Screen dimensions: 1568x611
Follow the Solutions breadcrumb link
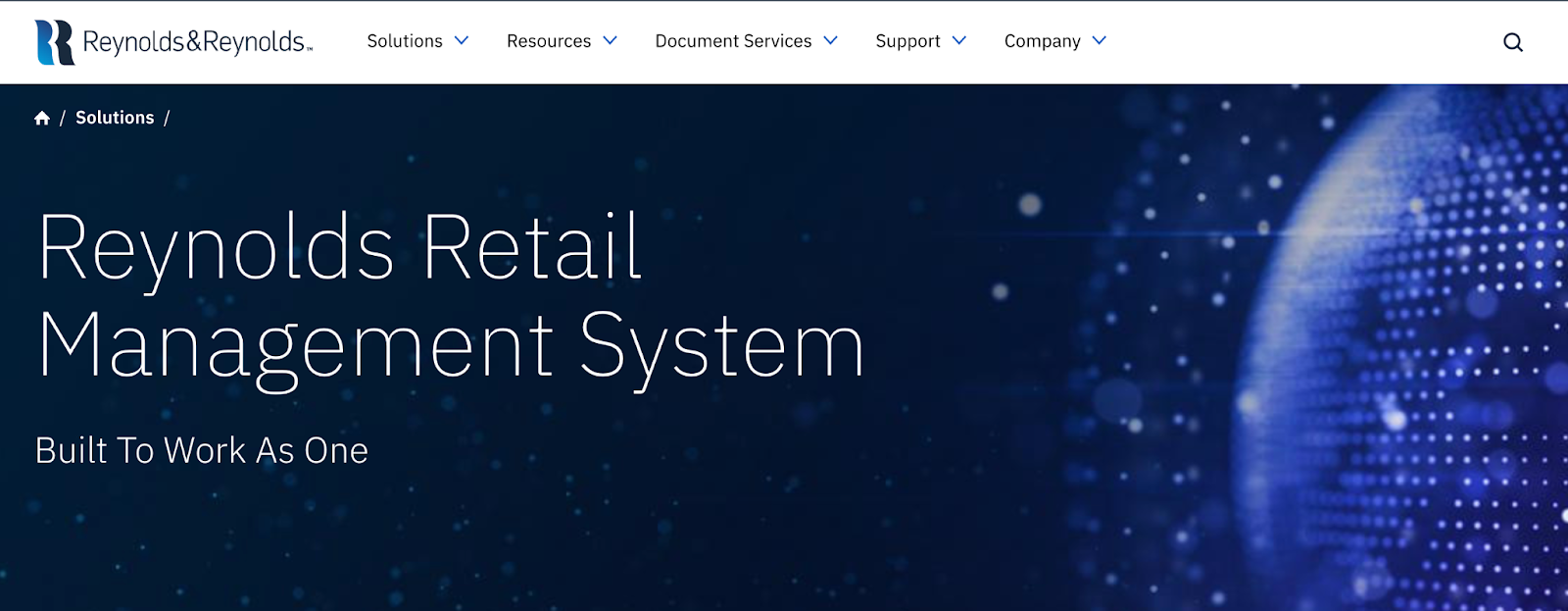tap(115, 118)
